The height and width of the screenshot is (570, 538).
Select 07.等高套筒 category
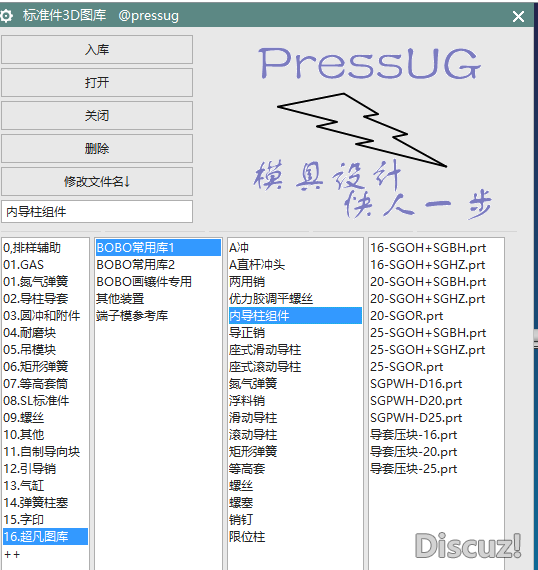point(45,384)
